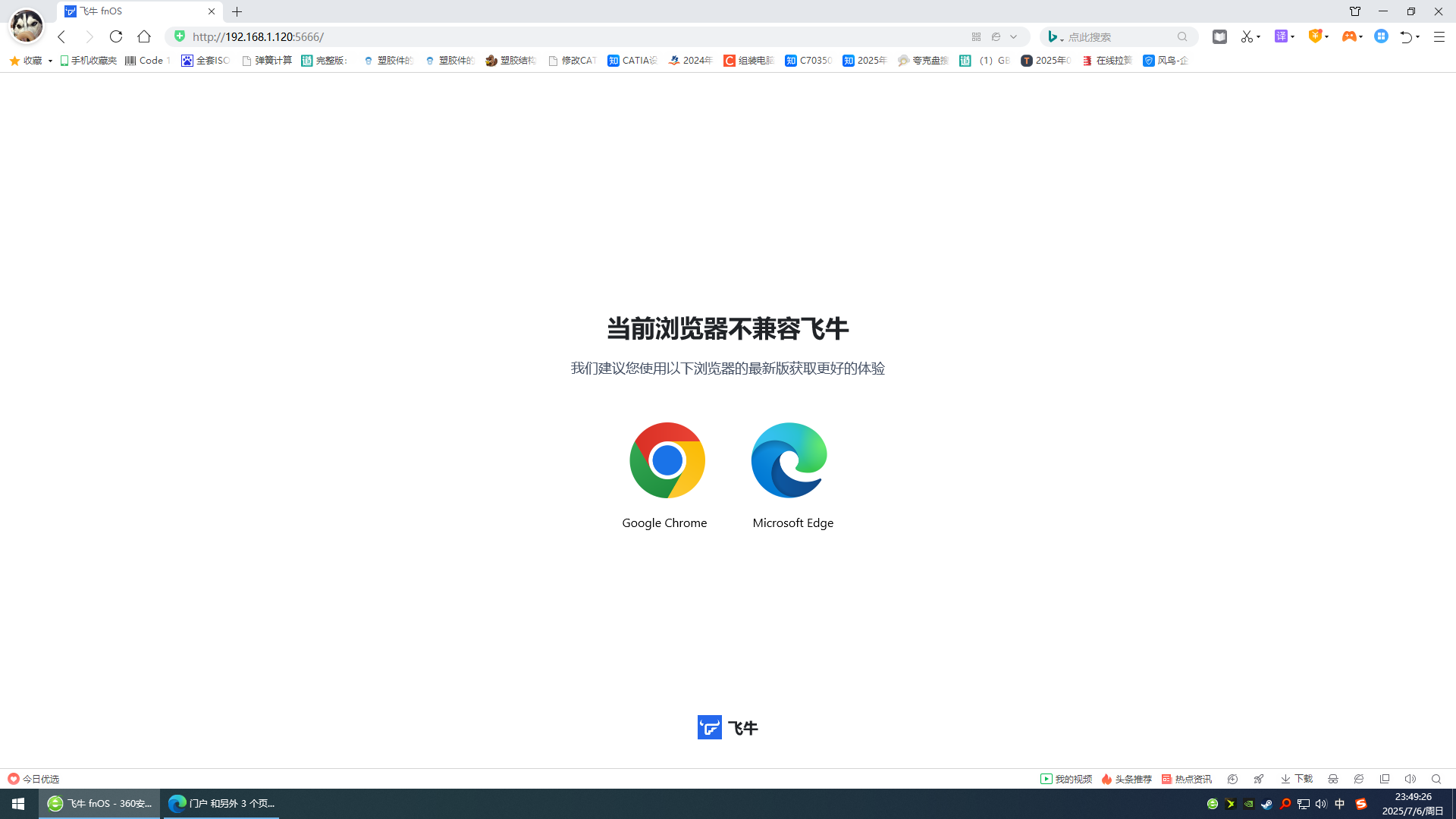Toggle the page mute speaker icon in status bar
1456x819 pixels.
click(1410, 779)
